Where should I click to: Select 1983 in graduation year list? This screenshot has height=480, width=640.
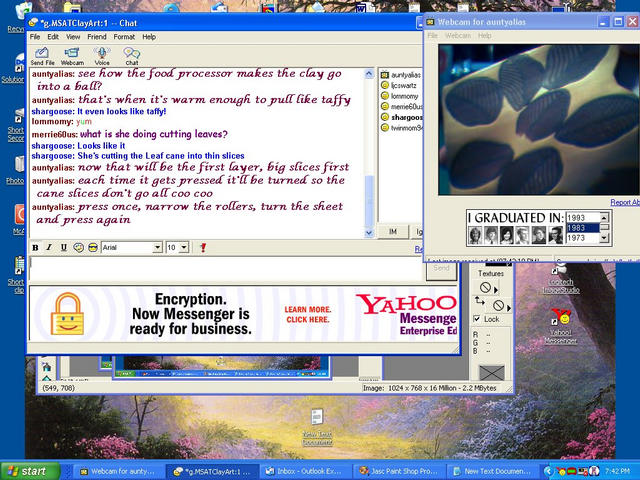(582, 228)
